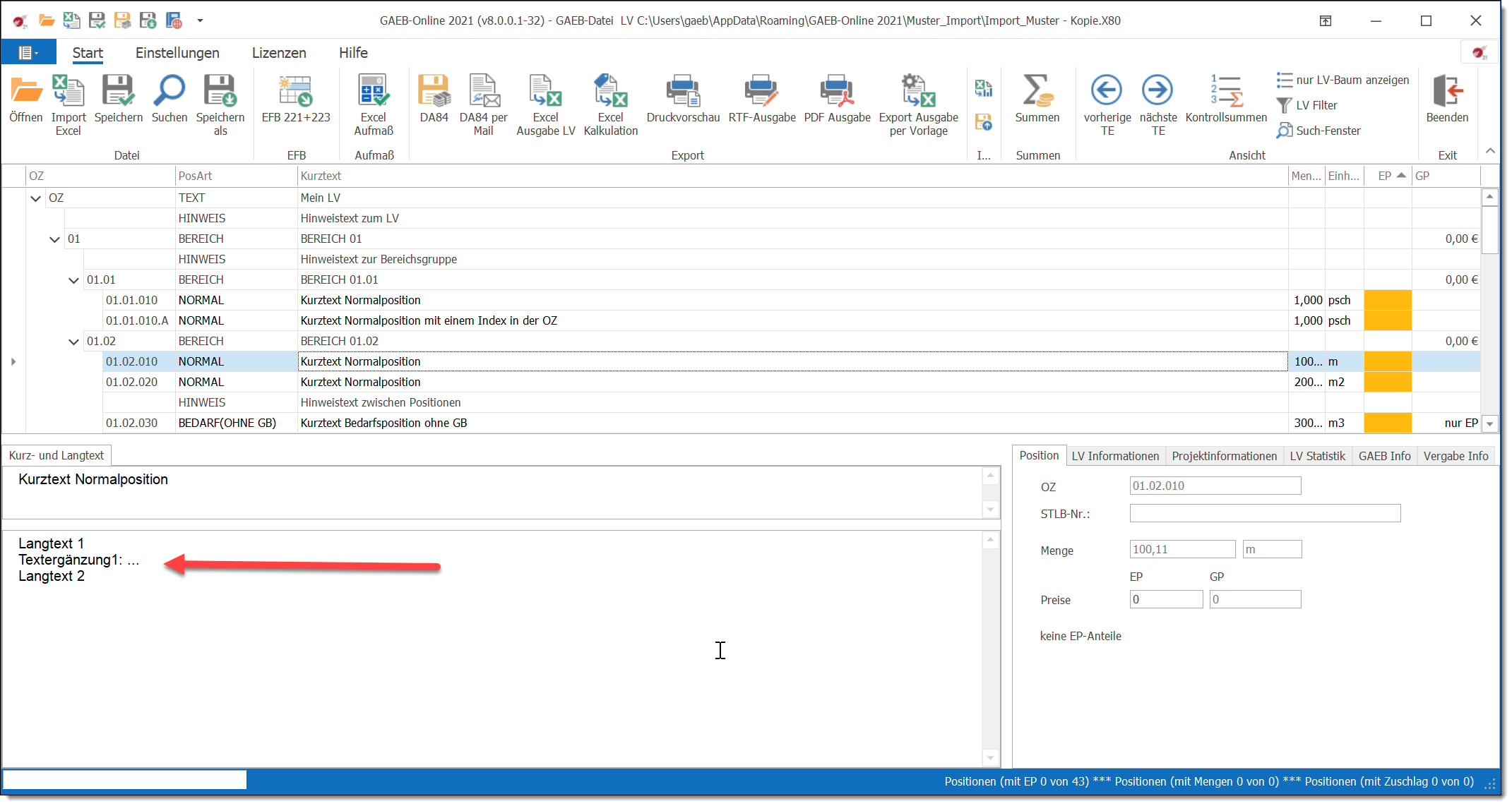Open quick access toolbar dropdown arrow
Viewport: 1512px width, 806px height.
(x=200, y=20)
